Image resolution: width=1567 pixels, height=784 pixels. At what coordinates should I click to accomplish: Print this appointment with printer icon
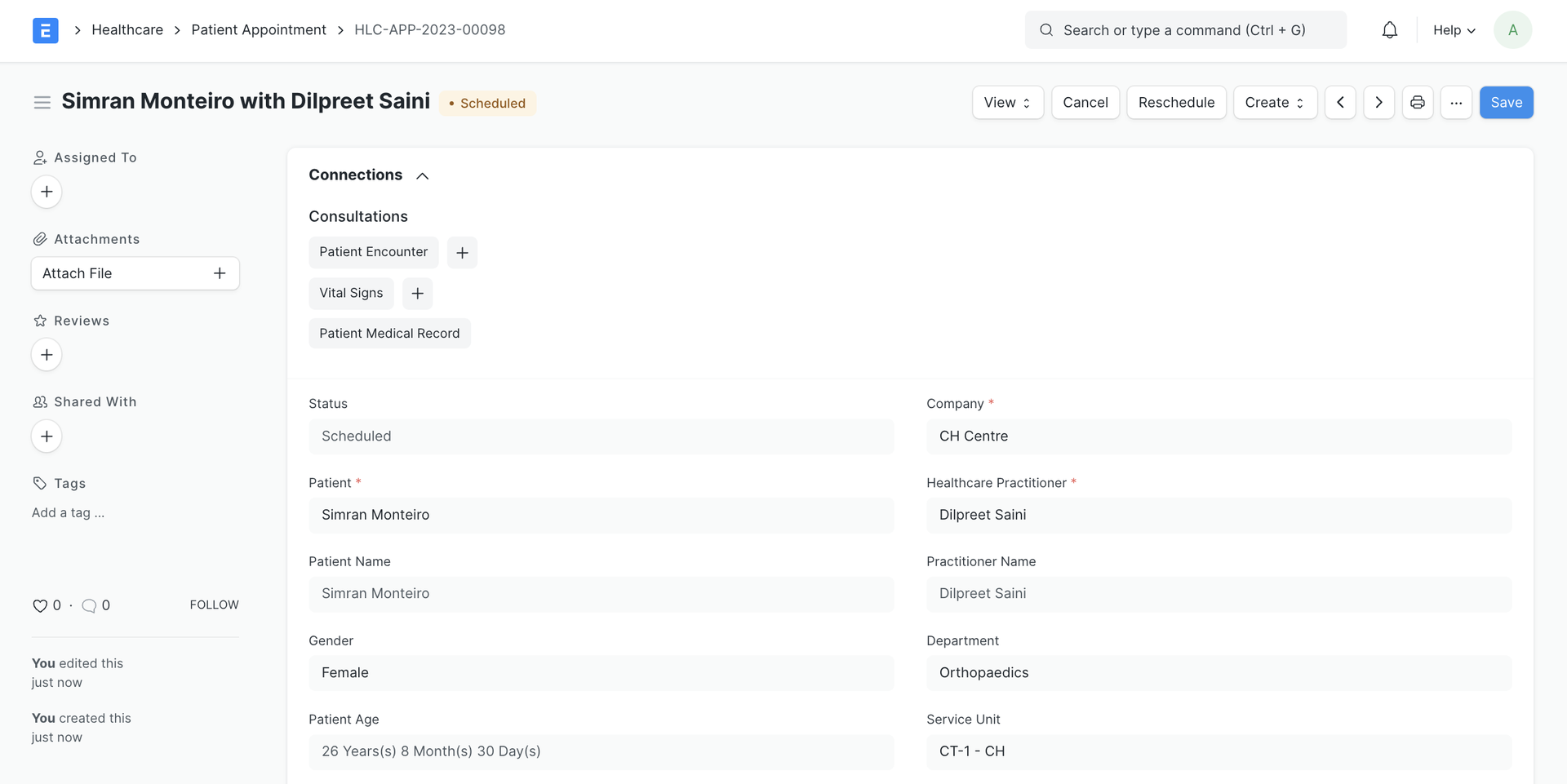click(x=1418, y=103)
